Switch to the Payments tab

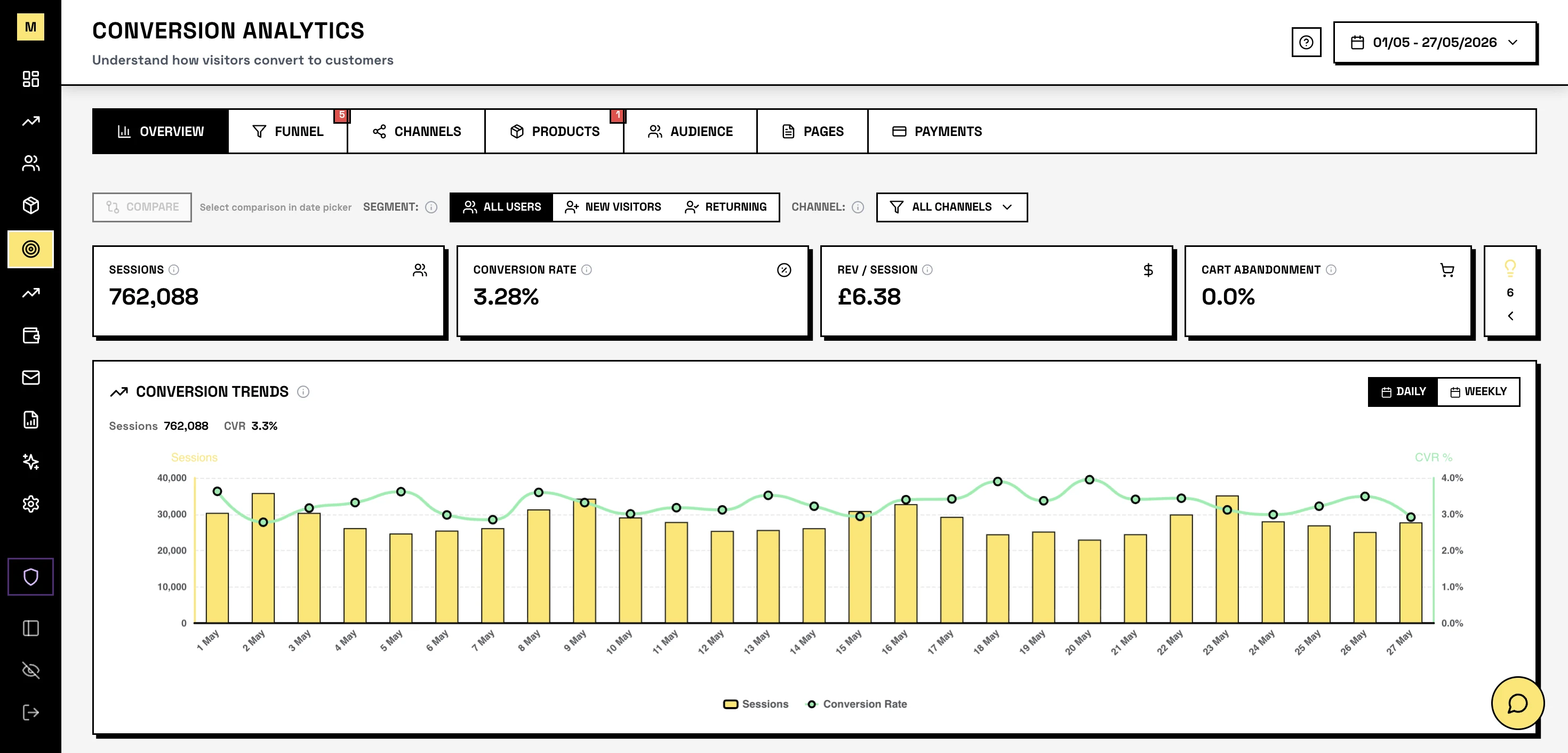[x=937, y=132]
